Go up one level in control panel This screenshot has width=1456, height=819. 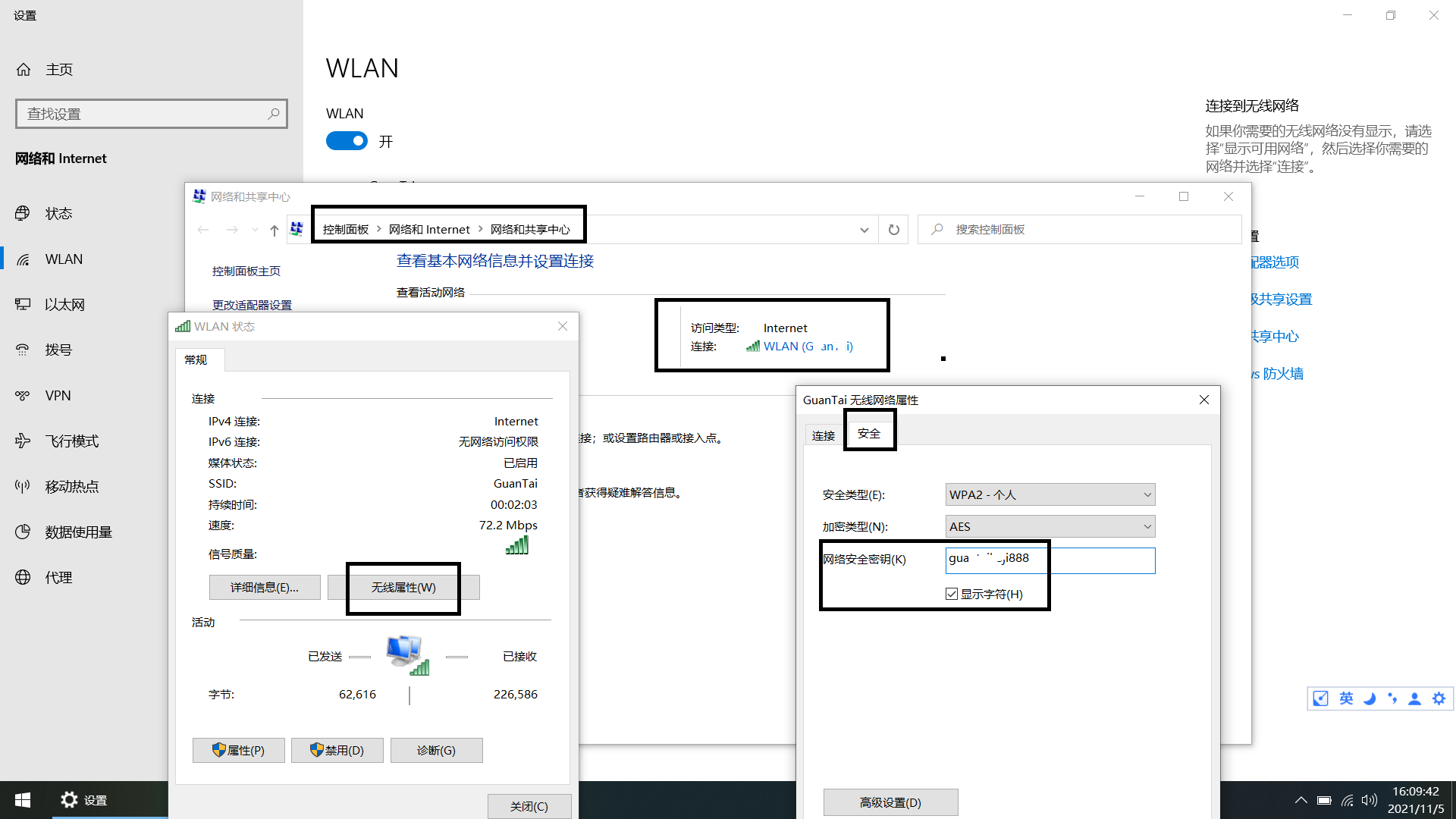[x=275, y=229]
